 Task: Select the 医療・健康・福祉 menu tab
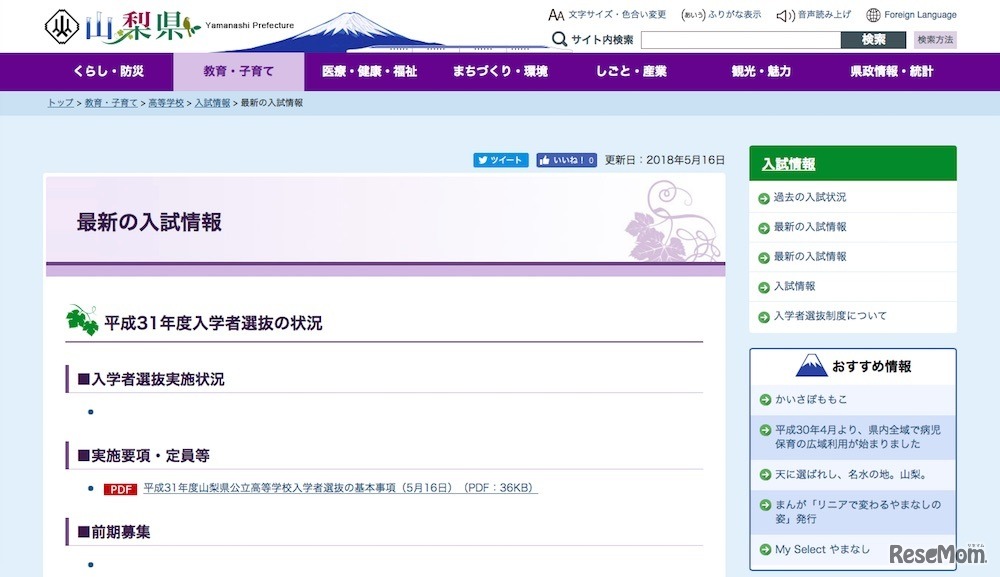(x=369, y=72)
